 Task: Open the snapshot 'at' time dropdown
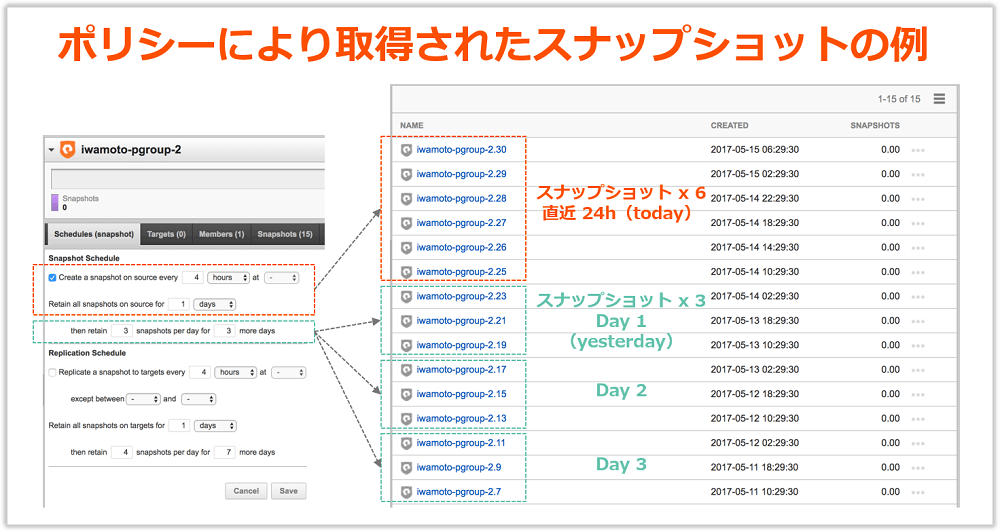pos(281,277)
